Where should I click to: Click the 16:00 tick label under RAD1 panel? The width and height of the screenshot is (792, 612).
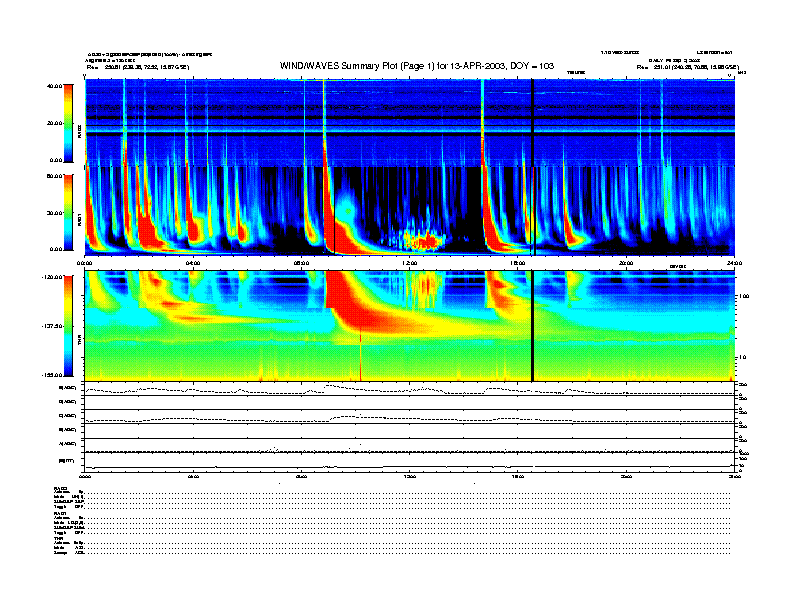tap(518, 263)
